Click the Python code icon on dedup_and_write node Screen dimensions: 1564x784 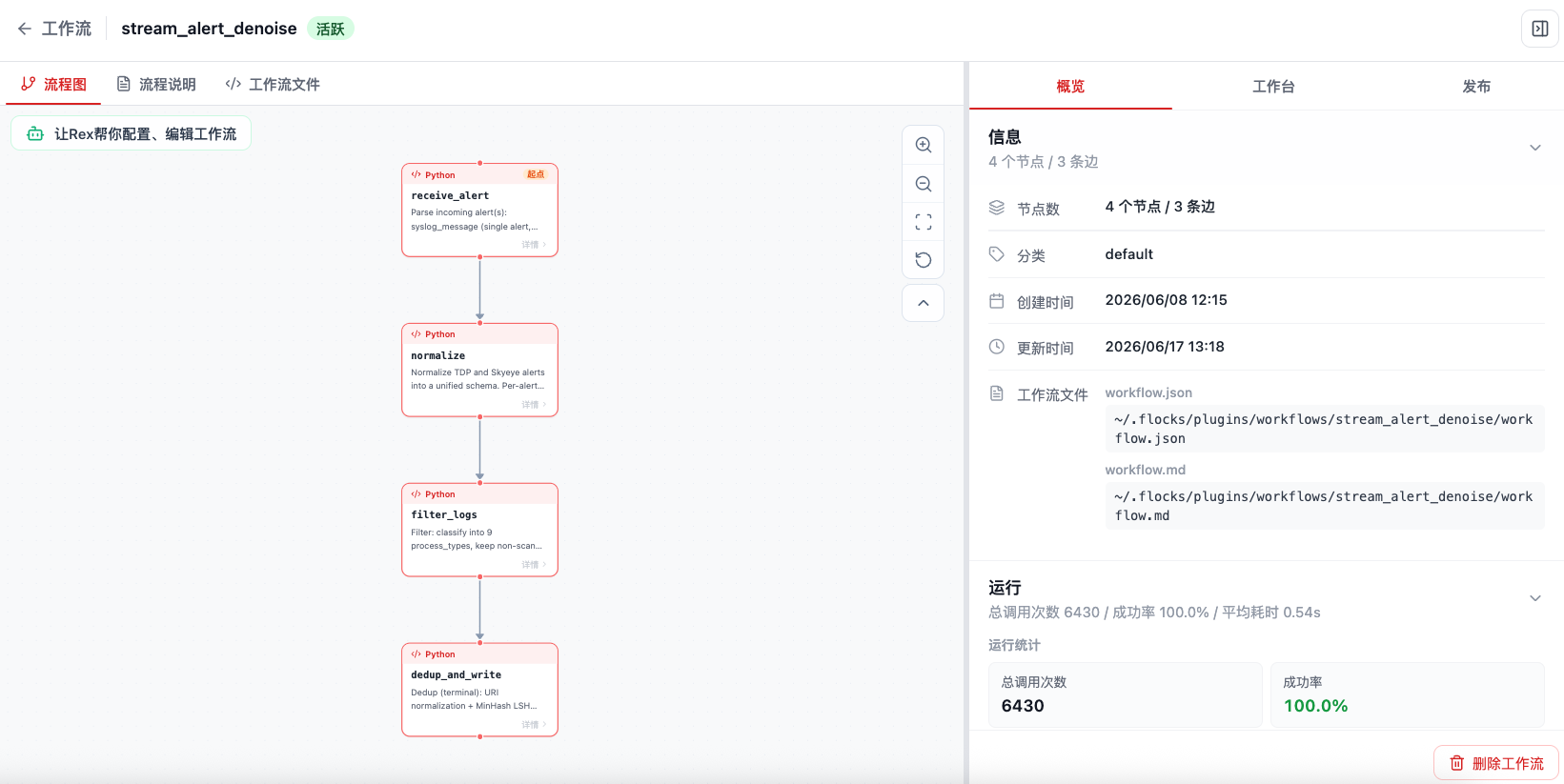point(416,654)
